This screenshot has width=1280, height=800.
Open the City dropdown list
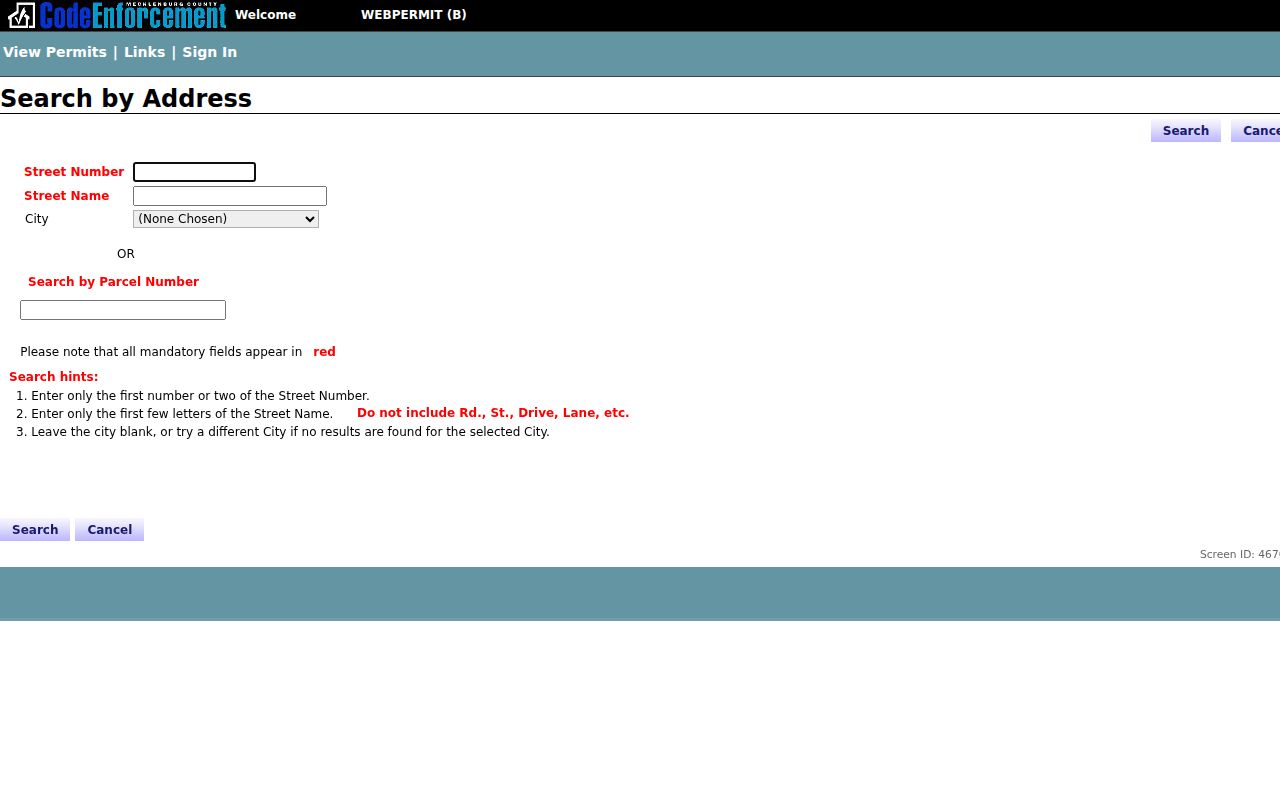tap(226, 219)
